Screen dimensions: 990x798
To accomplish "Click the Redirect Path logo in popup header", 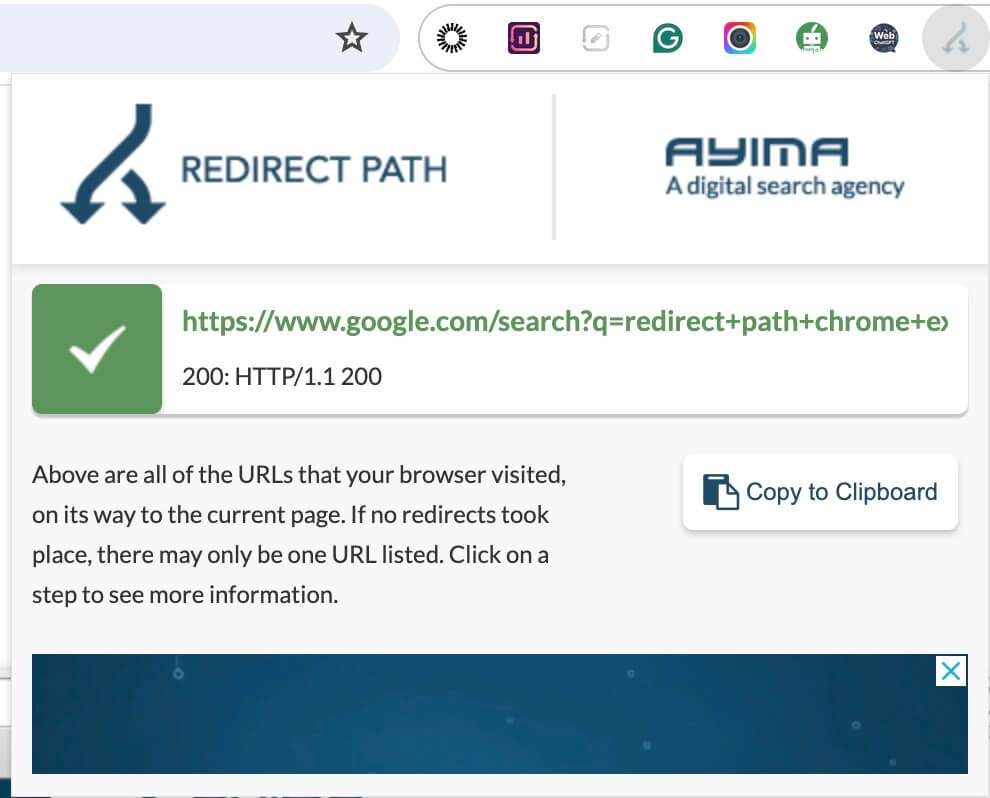I will [254, 165].
